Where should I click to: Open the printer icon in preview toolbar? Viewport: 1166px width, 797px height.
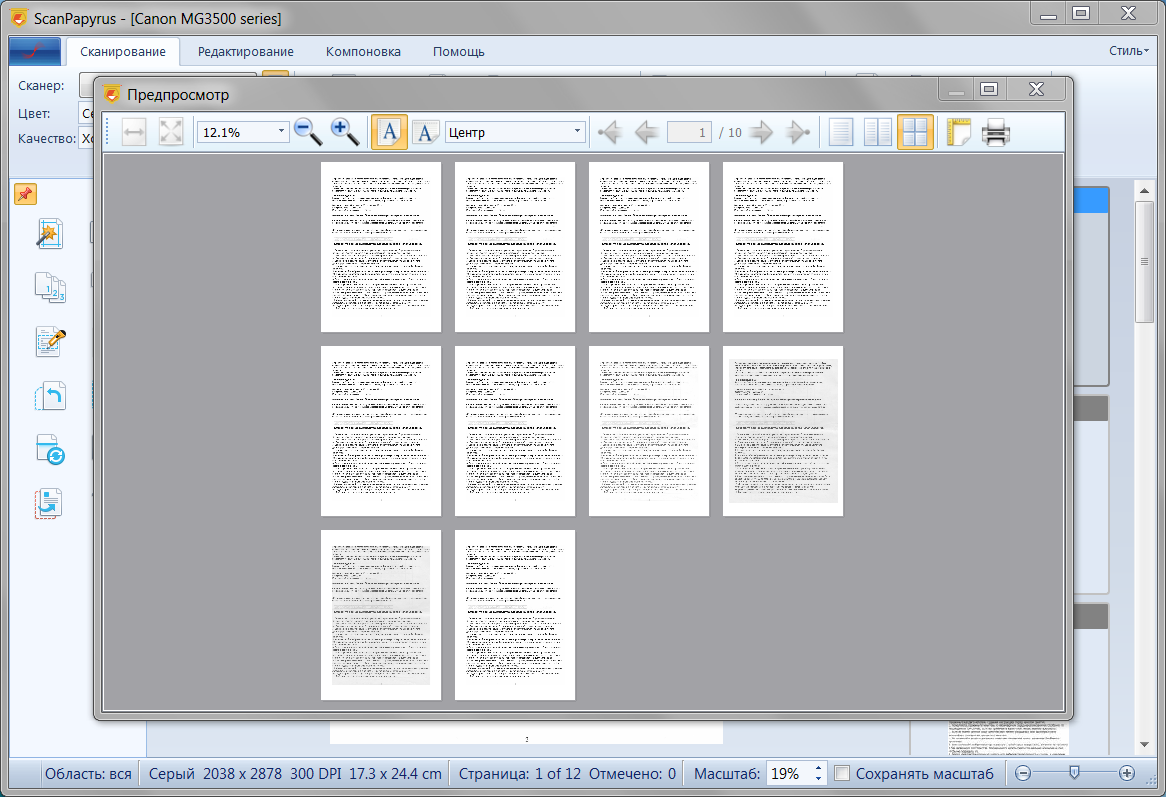point(996,132)
